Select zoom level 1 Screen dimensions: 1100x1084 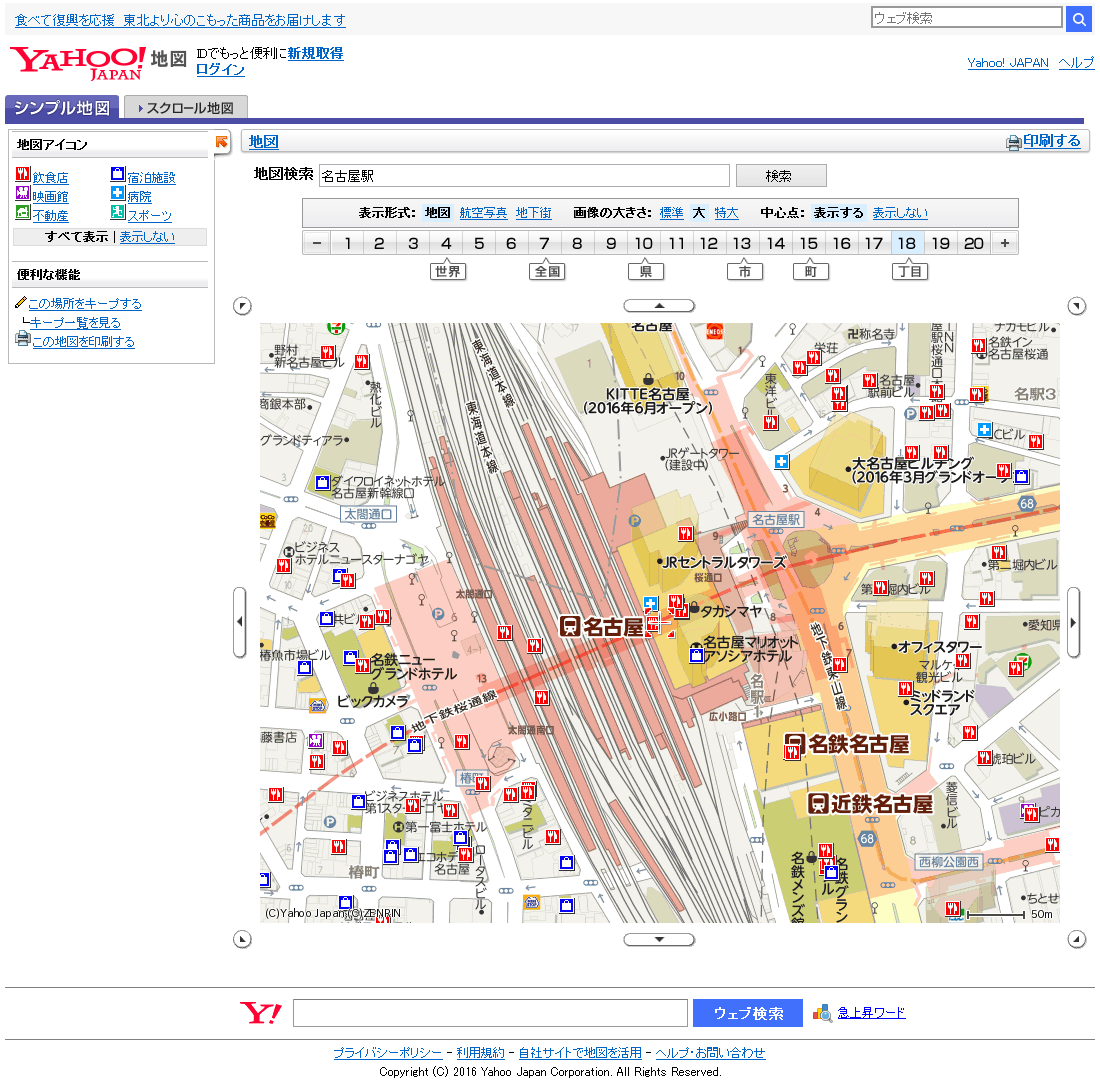coord(347,243)
